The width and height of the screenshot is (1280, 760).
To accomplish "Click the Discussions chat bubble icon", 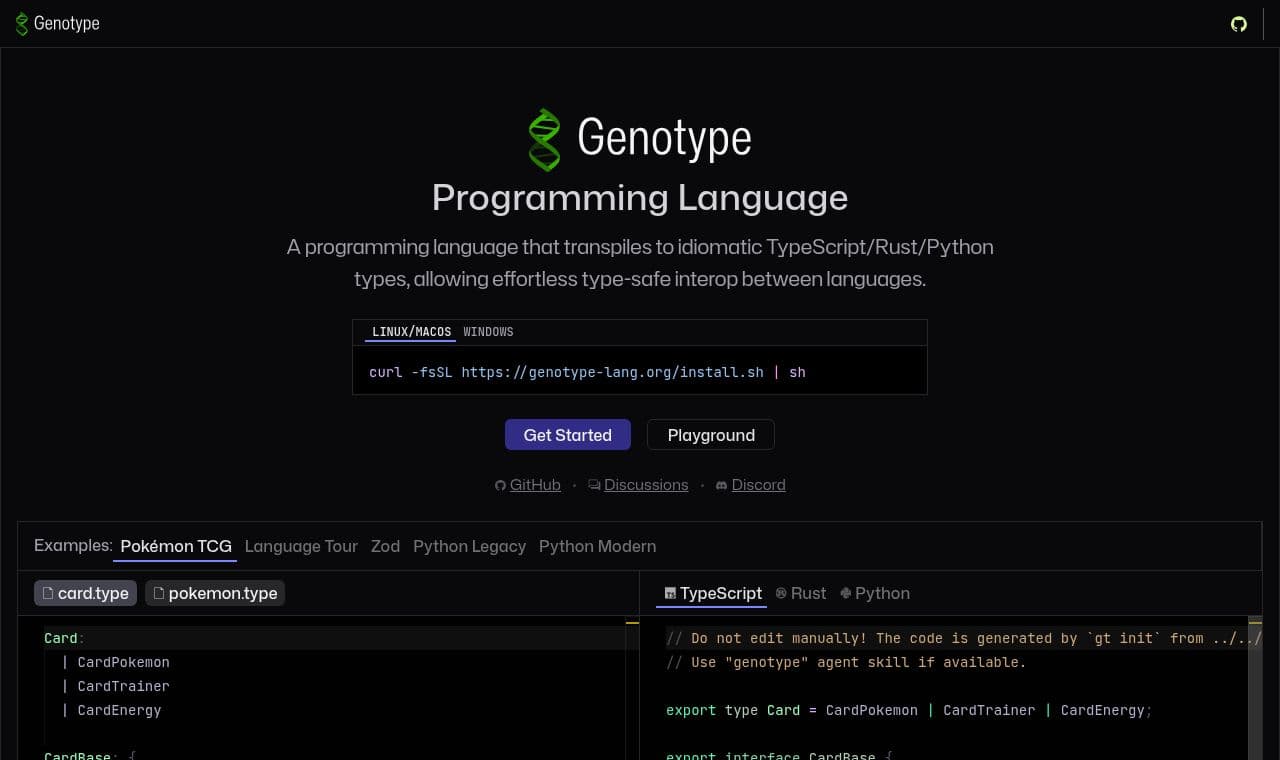I will tap(594, 486).
